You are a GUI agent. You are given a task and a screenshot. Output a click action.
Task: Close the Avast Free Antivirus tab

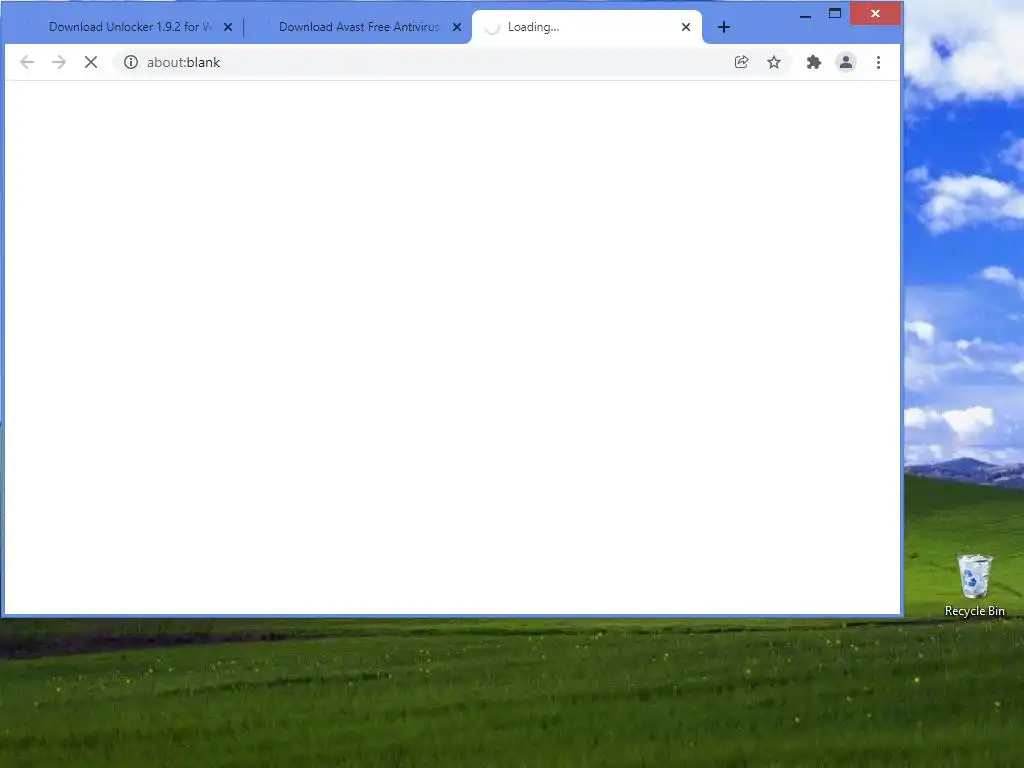(x=457, y=27)
